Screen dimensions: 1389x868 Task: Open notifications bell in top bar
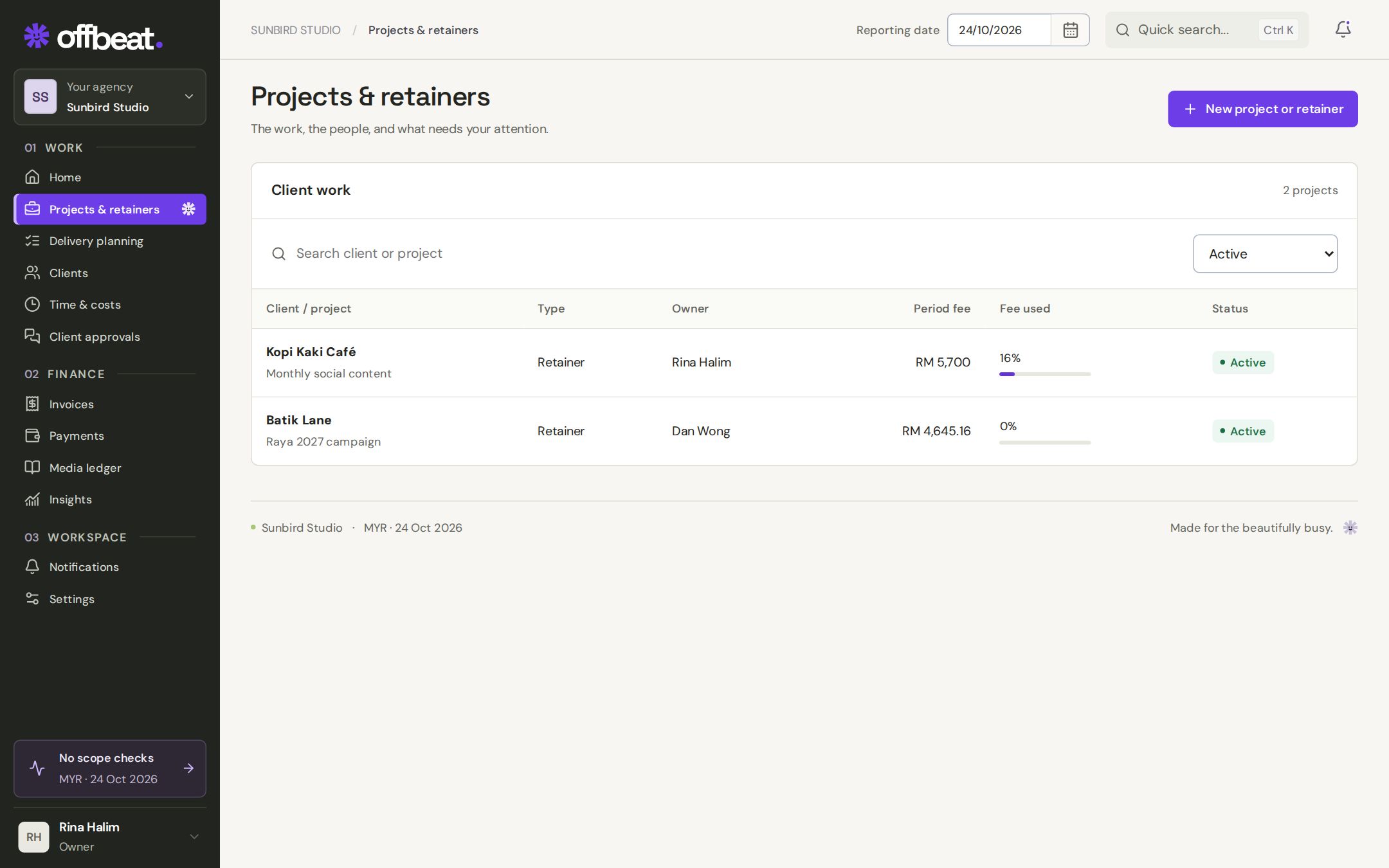1343,30
